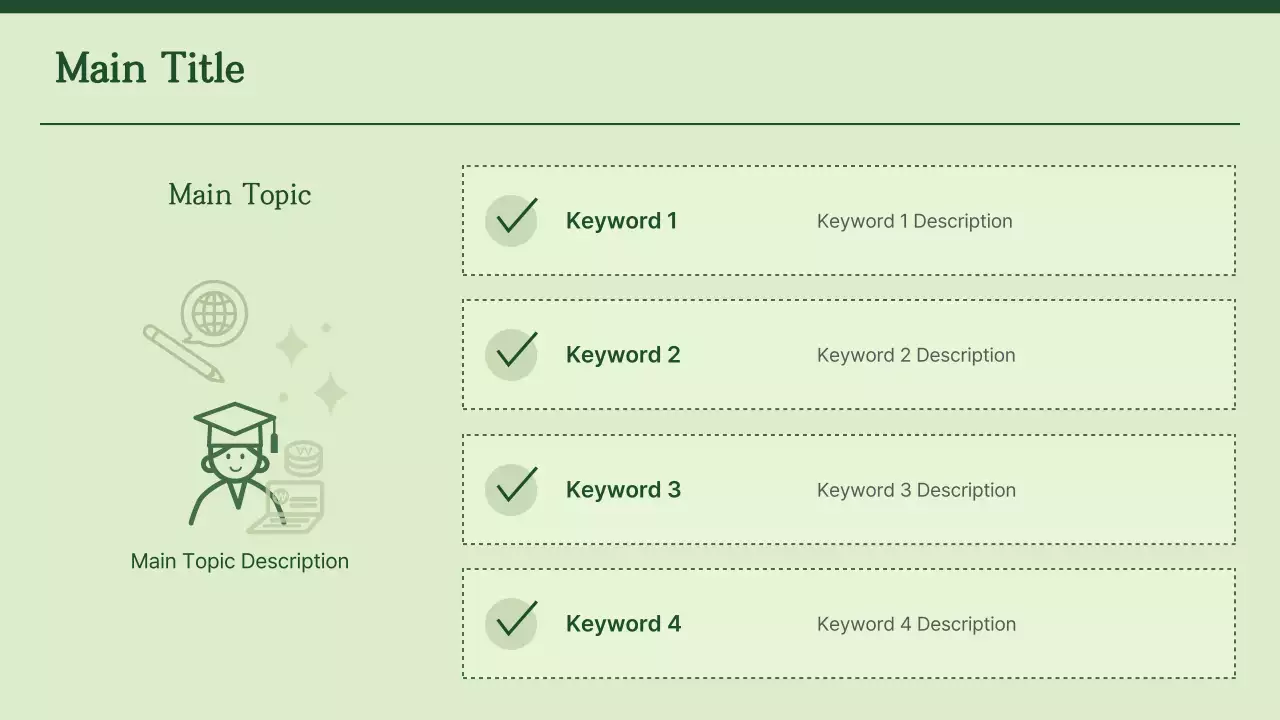Click the Main Topic Description caption

click(240, 561)
